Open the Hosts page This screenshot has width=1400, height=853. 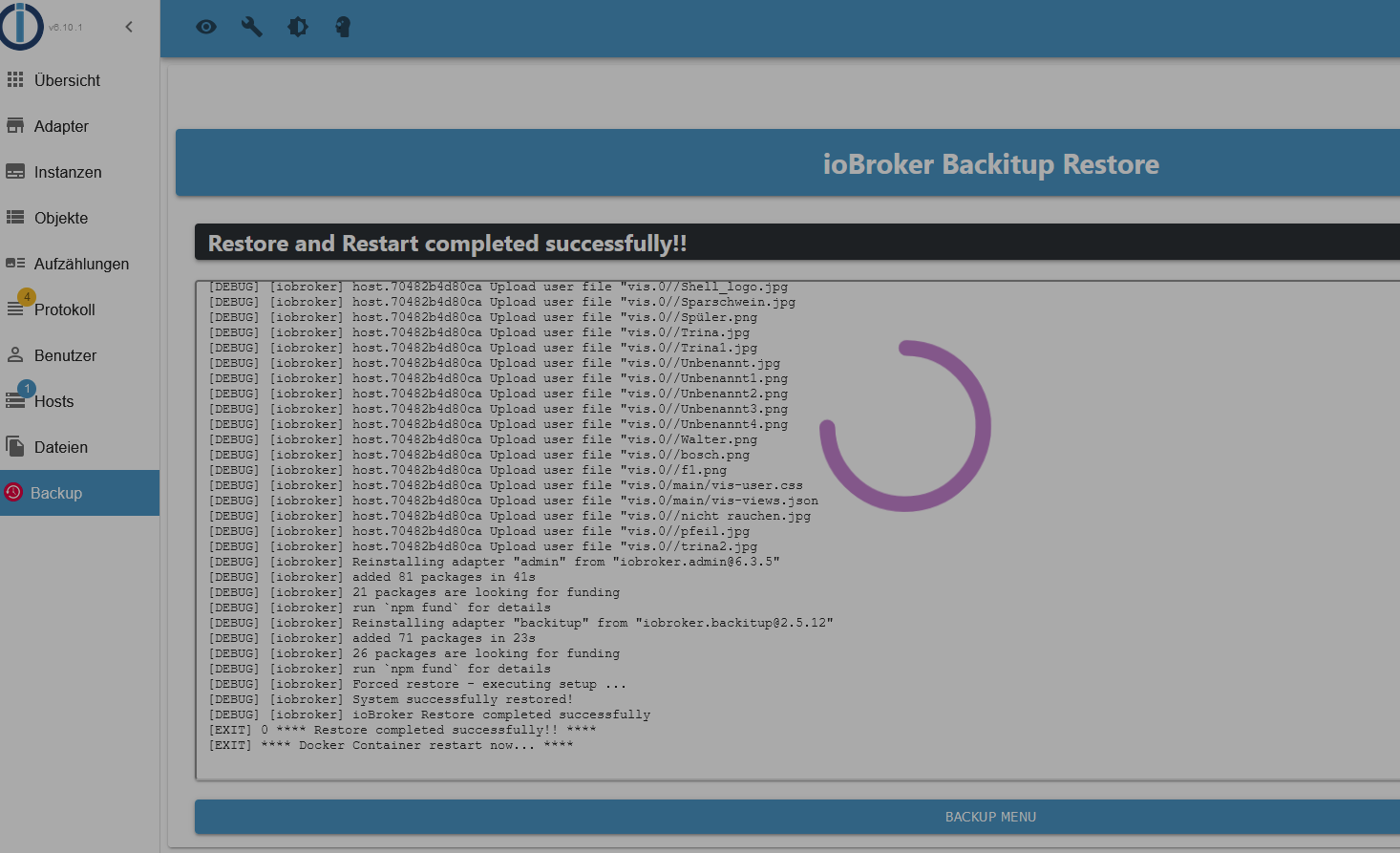point(79,401)
